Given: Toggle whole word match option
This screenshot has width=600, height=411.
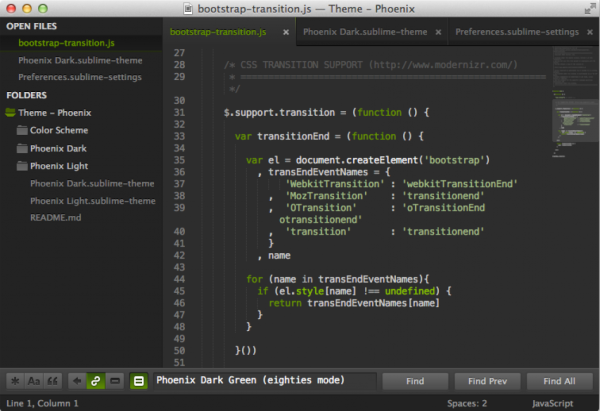Looking at the screenshot, I should coord(52,381).
